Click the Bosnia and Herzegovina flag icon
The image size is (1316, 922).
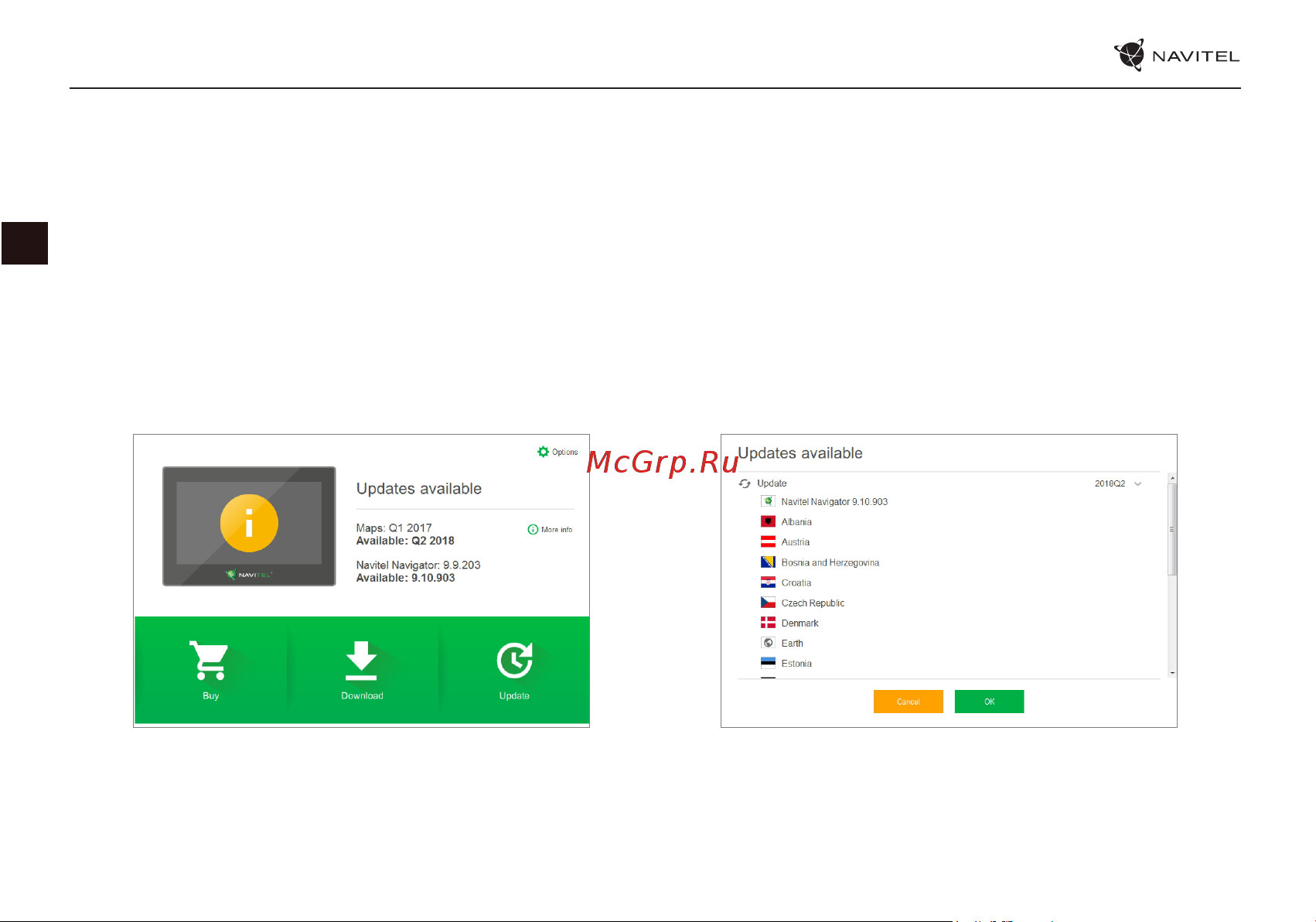click(x=768, y=562)
